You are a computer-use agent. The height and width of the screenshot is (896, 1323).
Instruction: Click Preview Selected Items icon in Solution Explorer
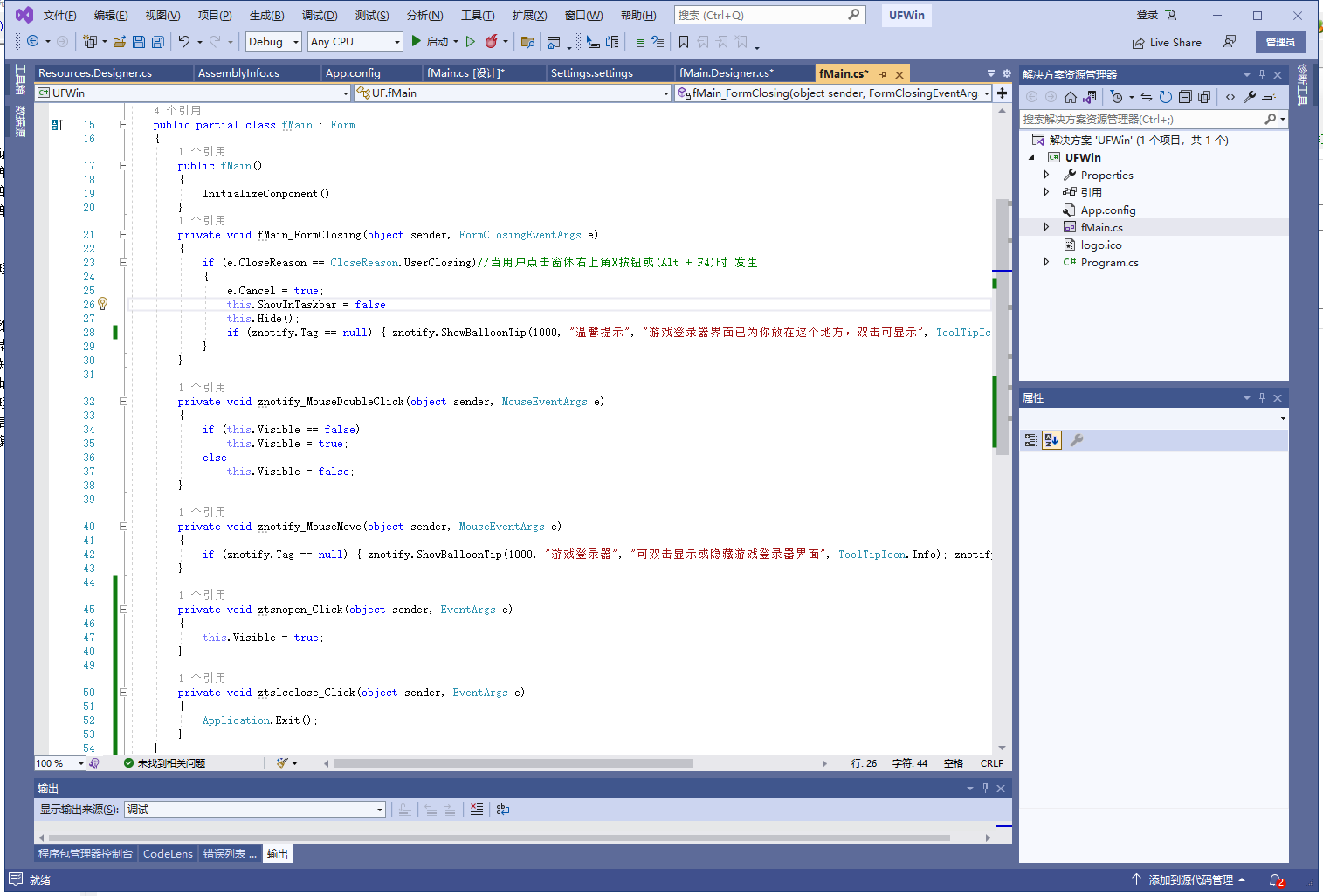tap(1269, 97)
